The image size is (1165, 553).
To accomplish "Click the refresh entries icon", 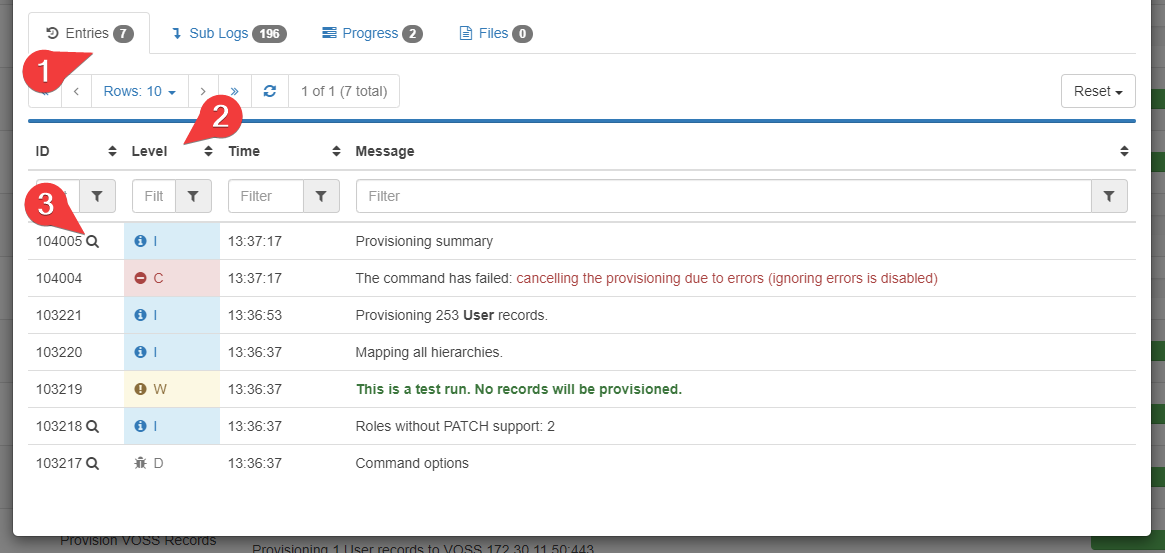I will (269, 91).
